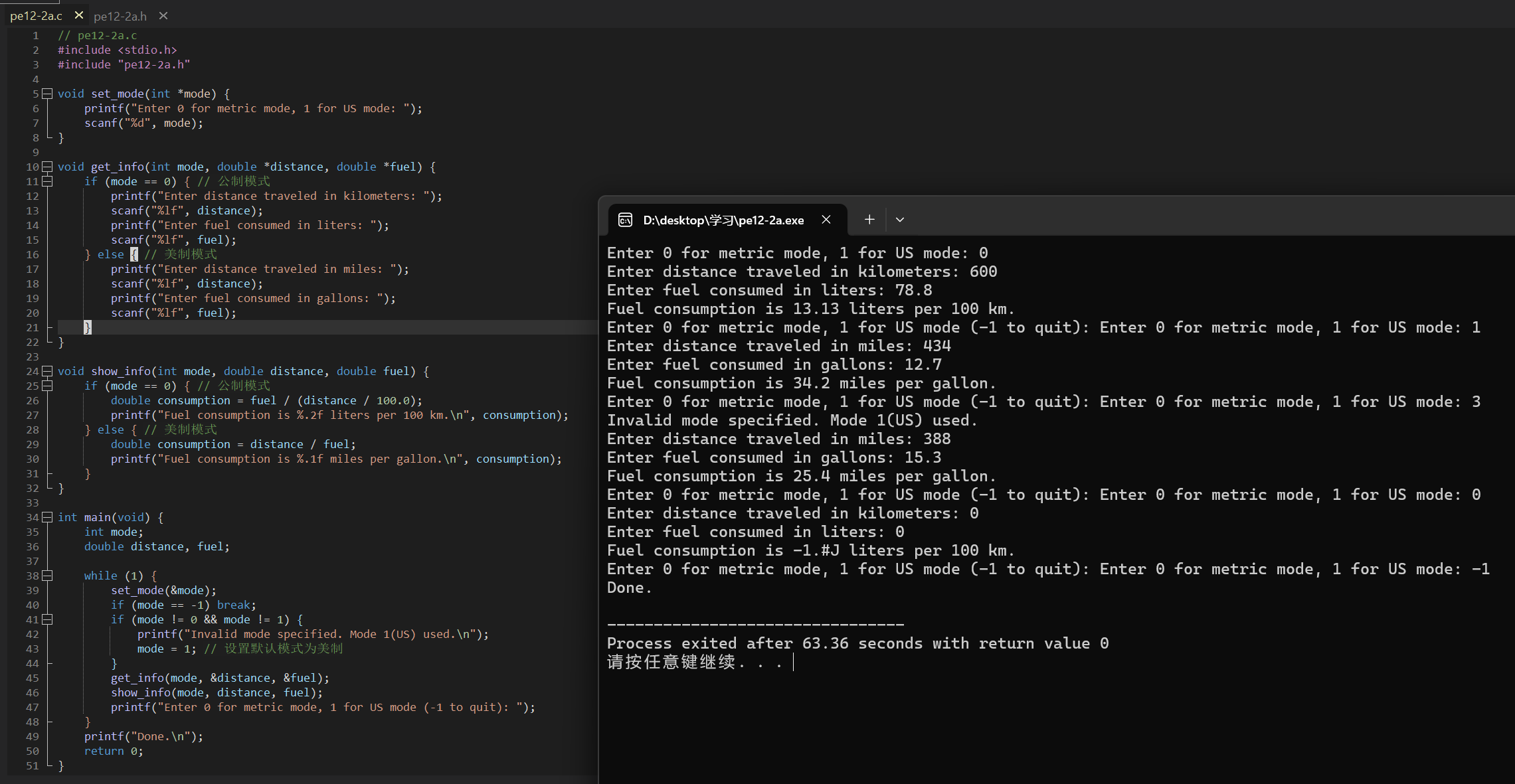1515x784 pixels.
Task: Click the 'scanf("%d", mode);' statement
Action: (x=144, y=123)
